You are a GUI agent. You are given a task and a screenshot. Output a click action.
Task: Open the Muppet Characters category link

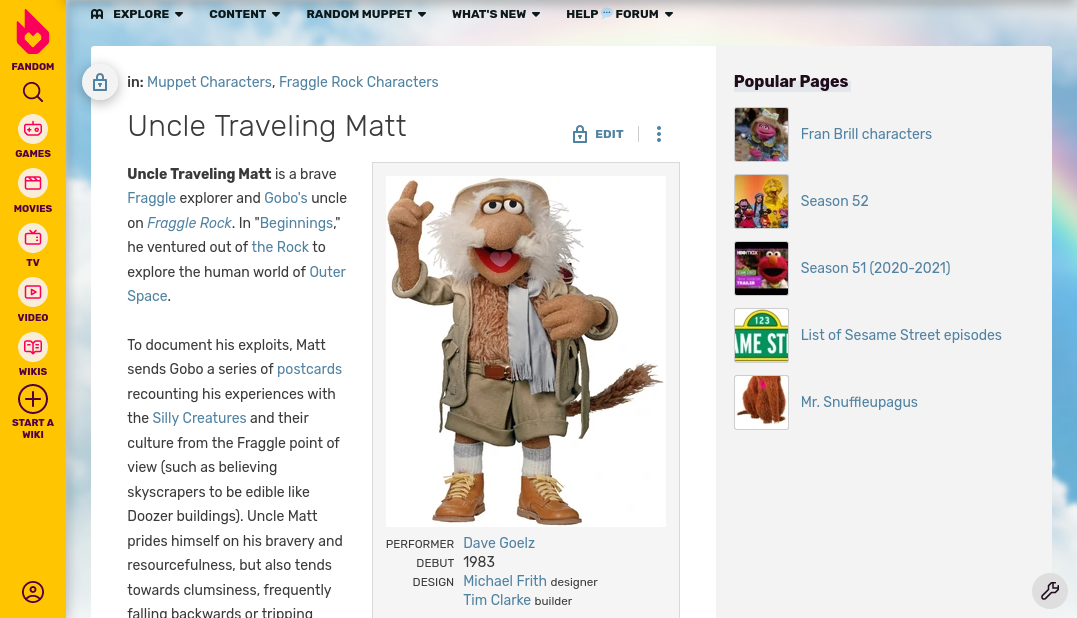point(209,82)
